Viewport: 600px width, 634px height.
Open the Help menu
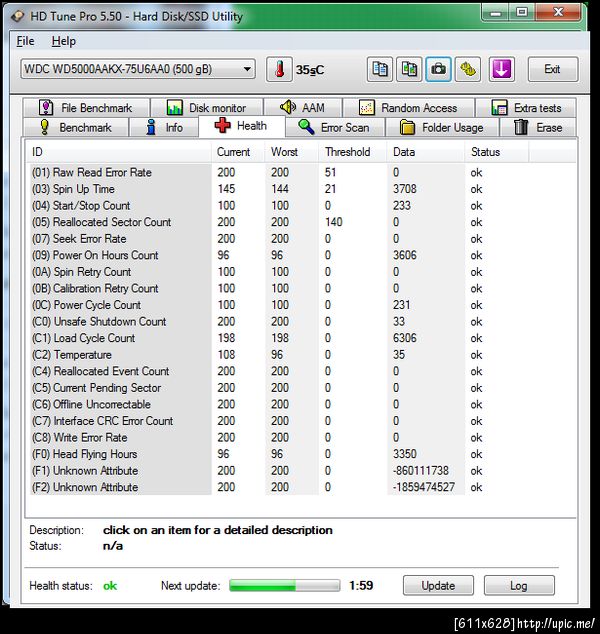coord(63,41)
